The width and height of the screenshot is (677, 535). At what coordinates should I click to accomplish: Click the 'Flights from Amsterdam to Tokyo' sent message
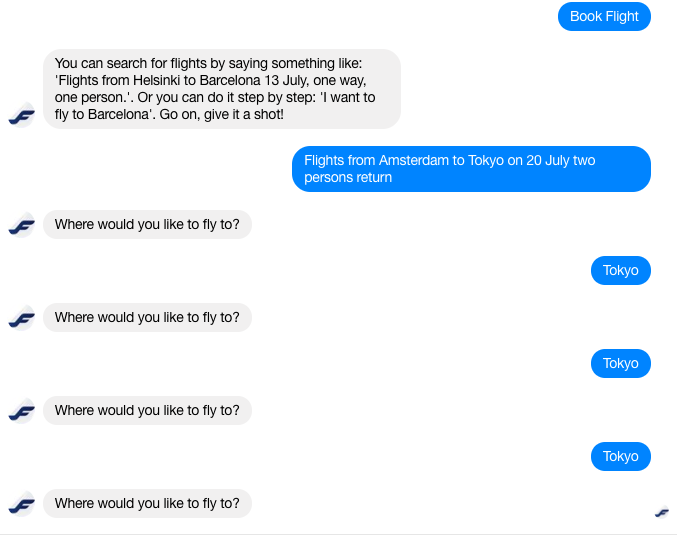471,169
